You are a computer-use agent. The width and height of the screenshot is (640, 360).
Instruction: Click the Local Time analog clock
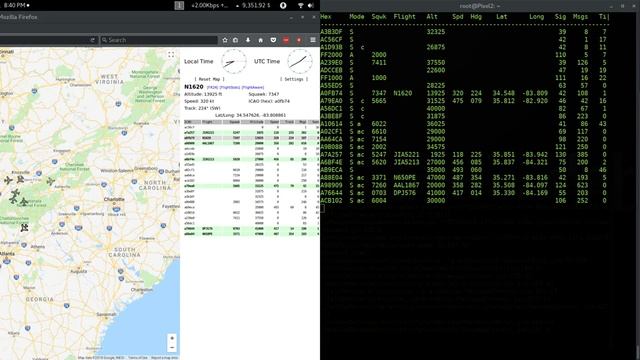[x=234, y=61]
